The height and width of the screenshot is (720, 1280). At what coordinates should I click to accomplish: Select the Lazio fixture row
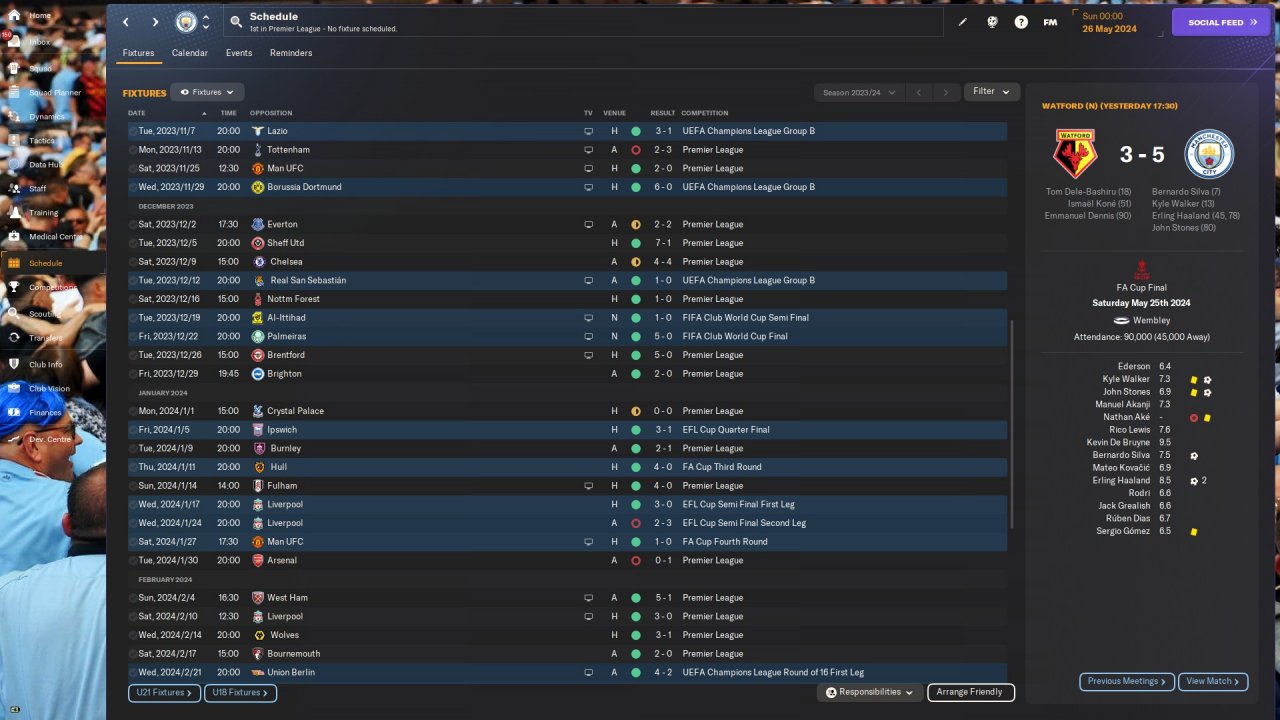[567, 131]
